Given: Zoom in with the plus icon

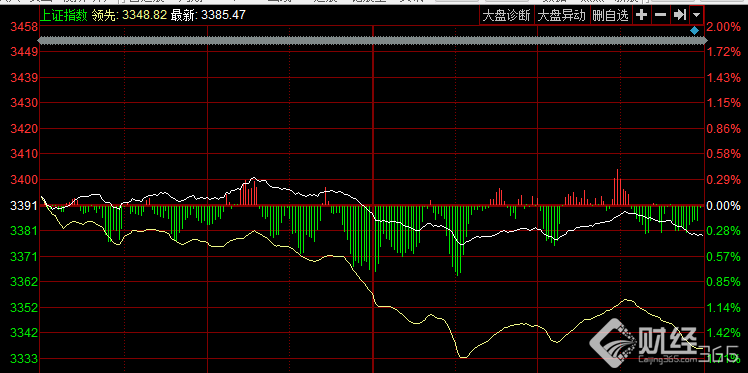Looking at the screenshot, I should [642, 15].
